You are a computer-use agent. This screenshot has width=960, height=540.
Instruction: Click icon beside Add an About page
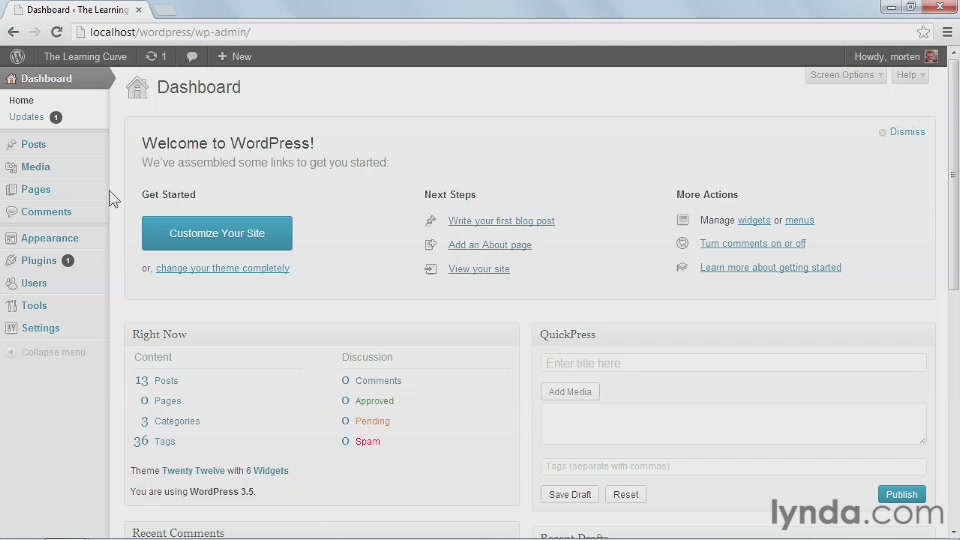(431, 245)
